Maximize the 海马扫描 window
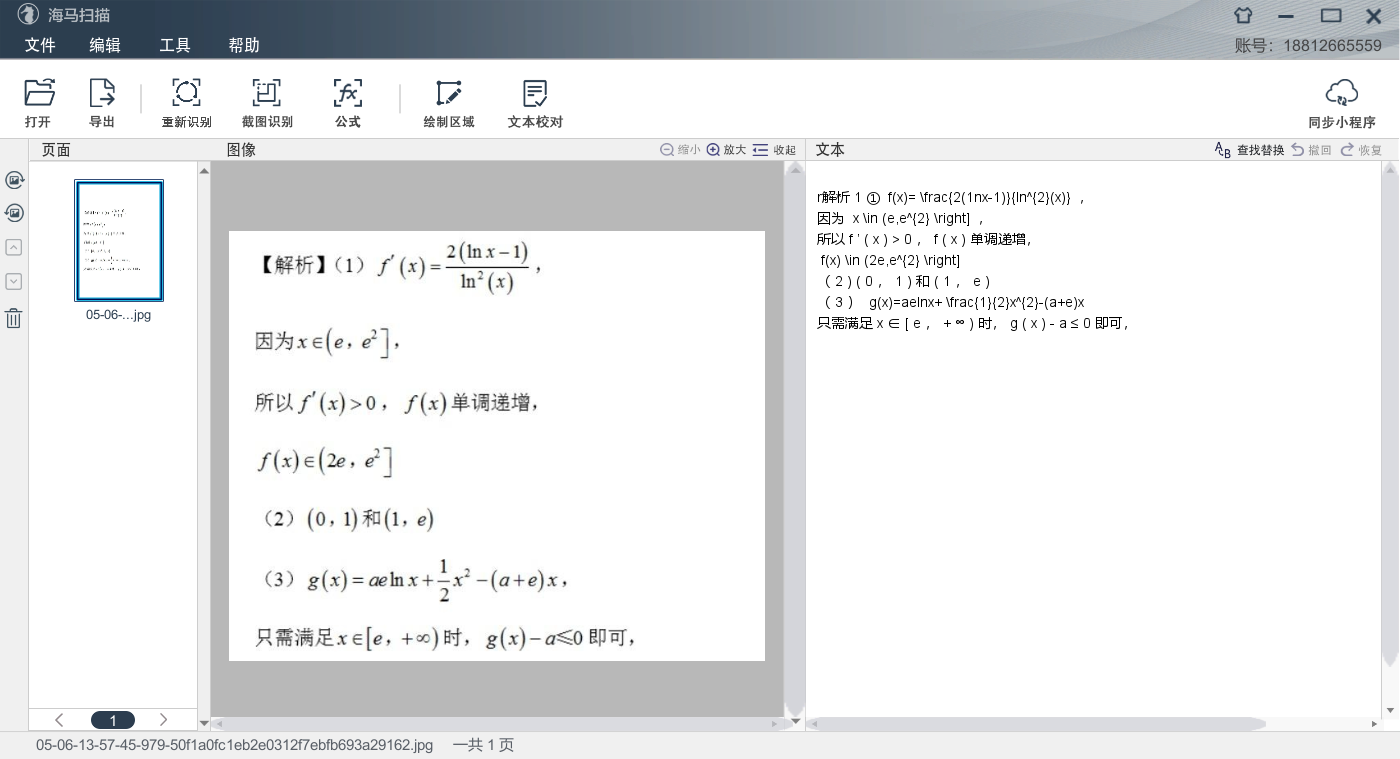Image resolution: width=1400 pixels, height=759 pixels. 1331,16
